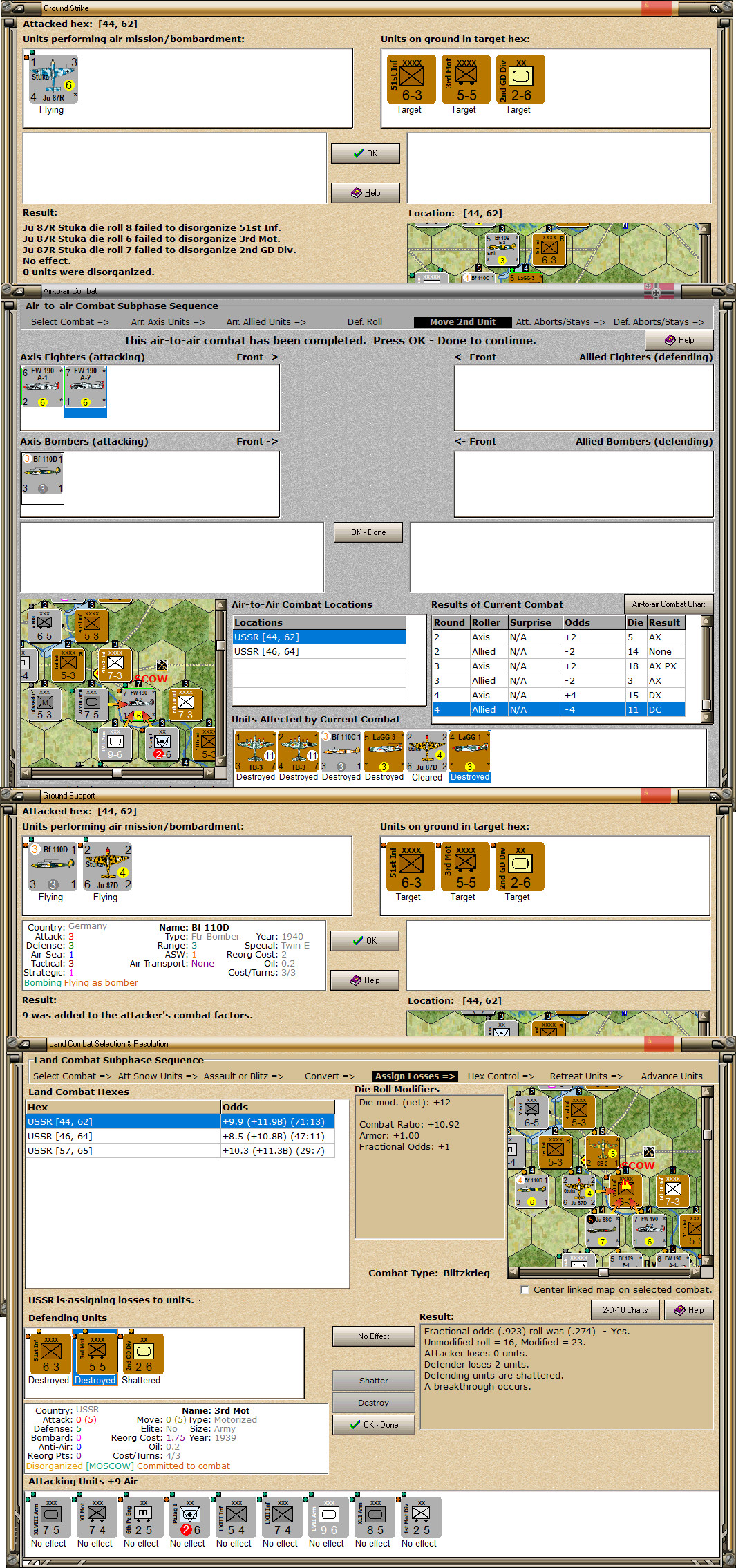Image resolution: width=736 pixels, height=1568 pixels.
Task: Select Bf 110D flying unit in Ground Support
Action: pyautogui.click(x=53, y=867)
